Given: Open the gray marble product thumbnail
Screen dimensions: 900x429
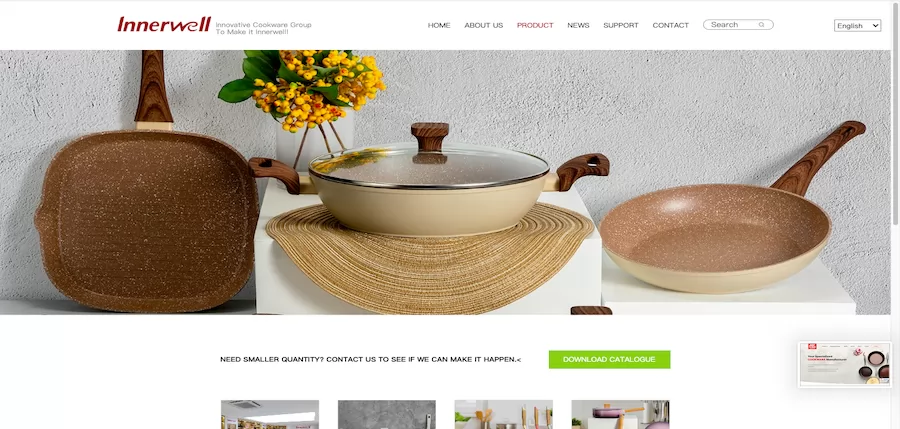Looking at the screenshot, I should [387, 415].
